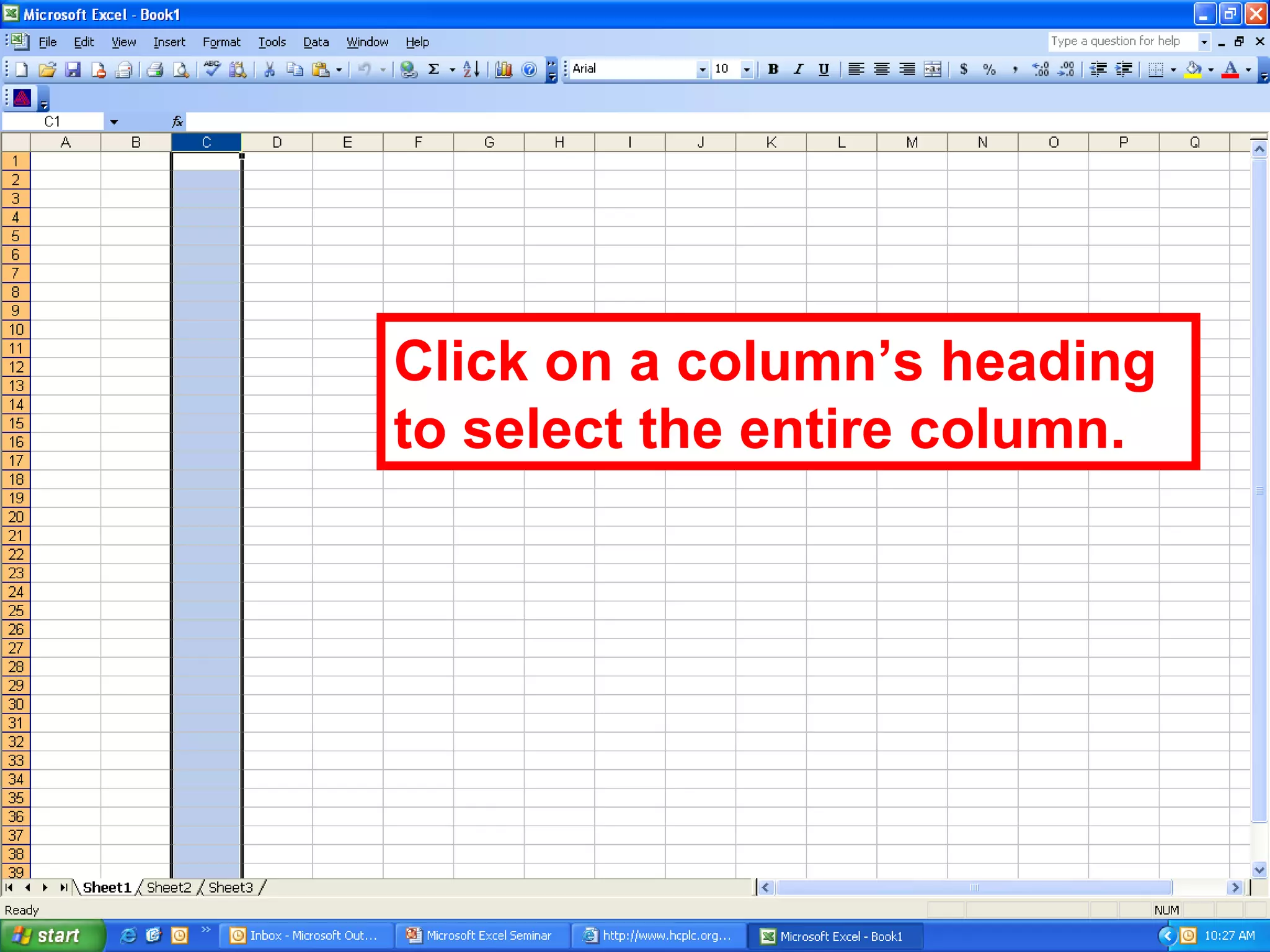
Task: Open Fill Color dropdown arrow
Action: tap(1210, 69)
